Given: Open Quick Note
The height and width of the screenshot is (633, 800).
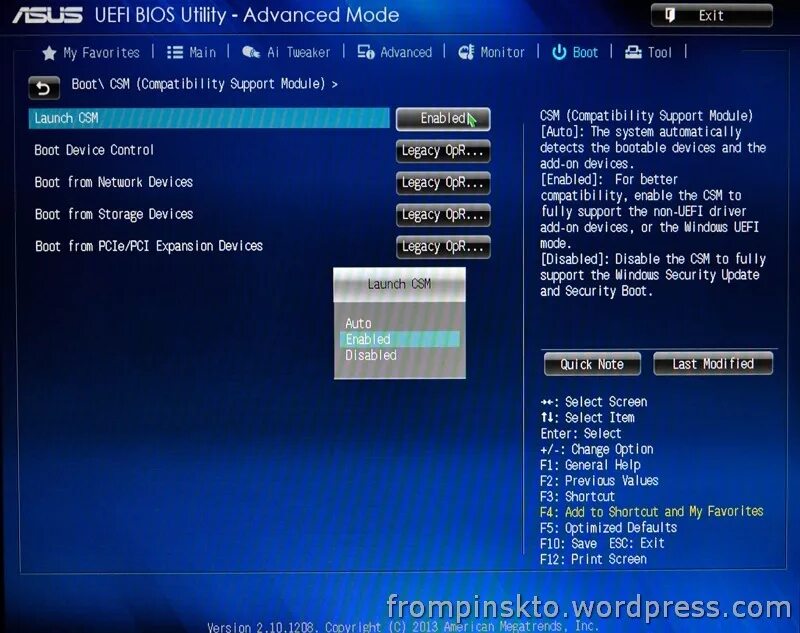Looking at the screenshot, I should (592, 364).
